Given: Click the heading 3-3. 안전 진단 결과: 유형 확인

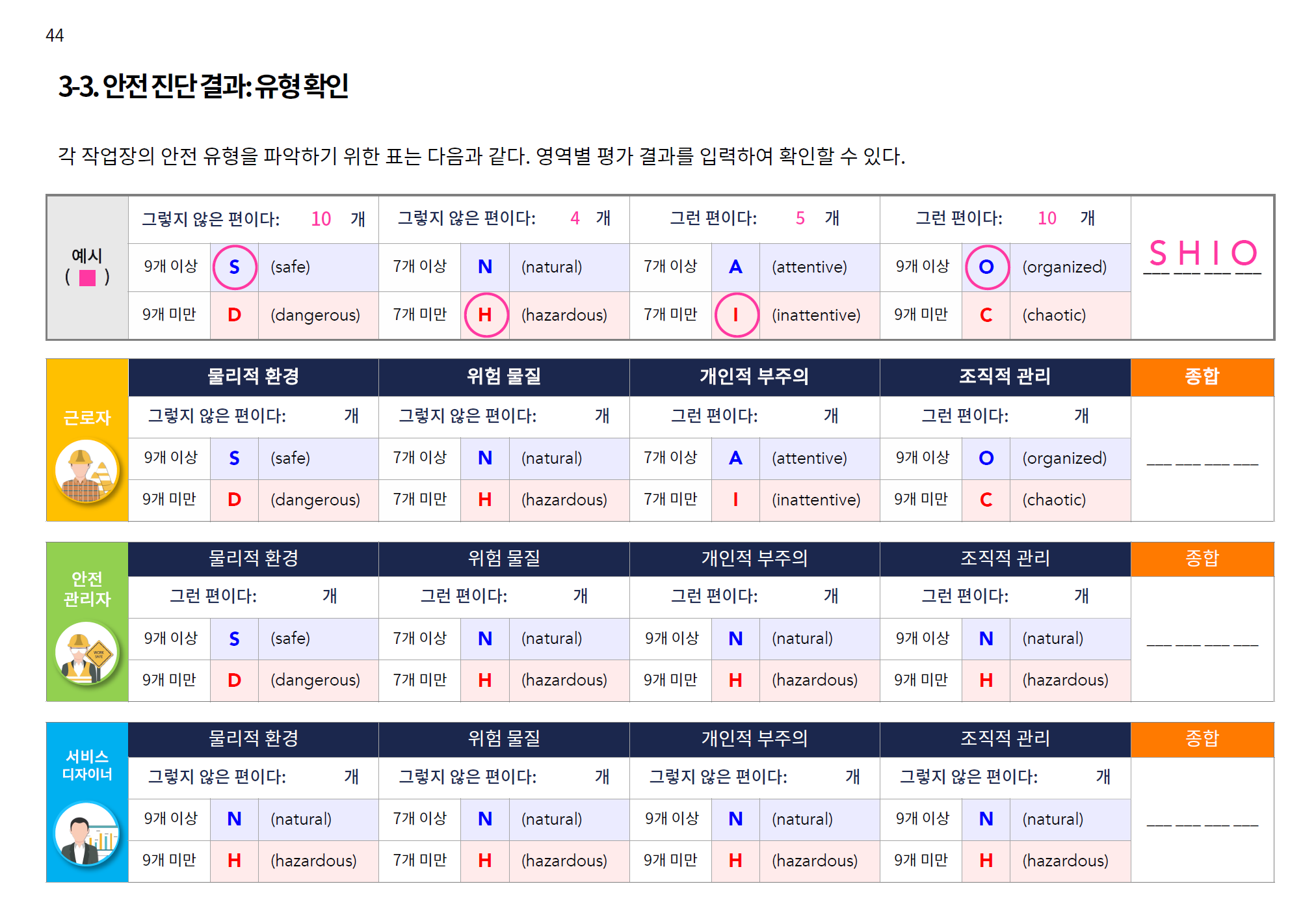Looking at the screenshot, I should (204, 86).
